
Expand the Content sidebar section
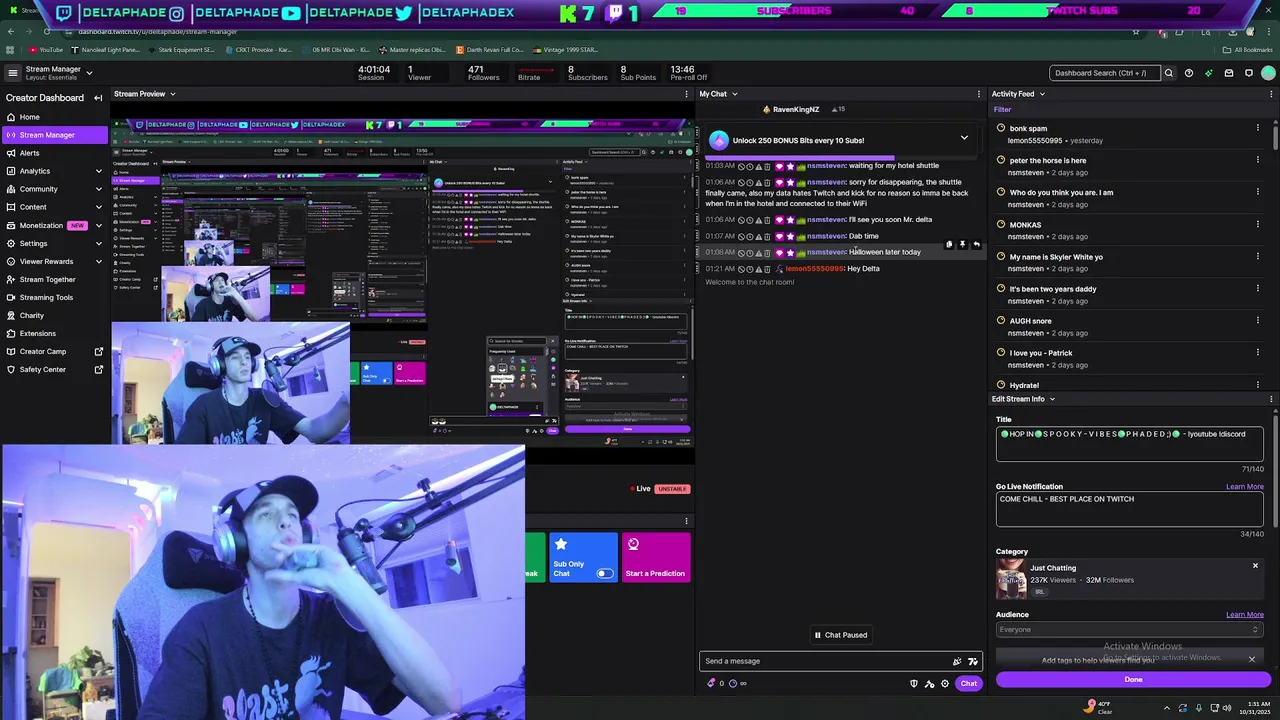click(x=98, y=207)
